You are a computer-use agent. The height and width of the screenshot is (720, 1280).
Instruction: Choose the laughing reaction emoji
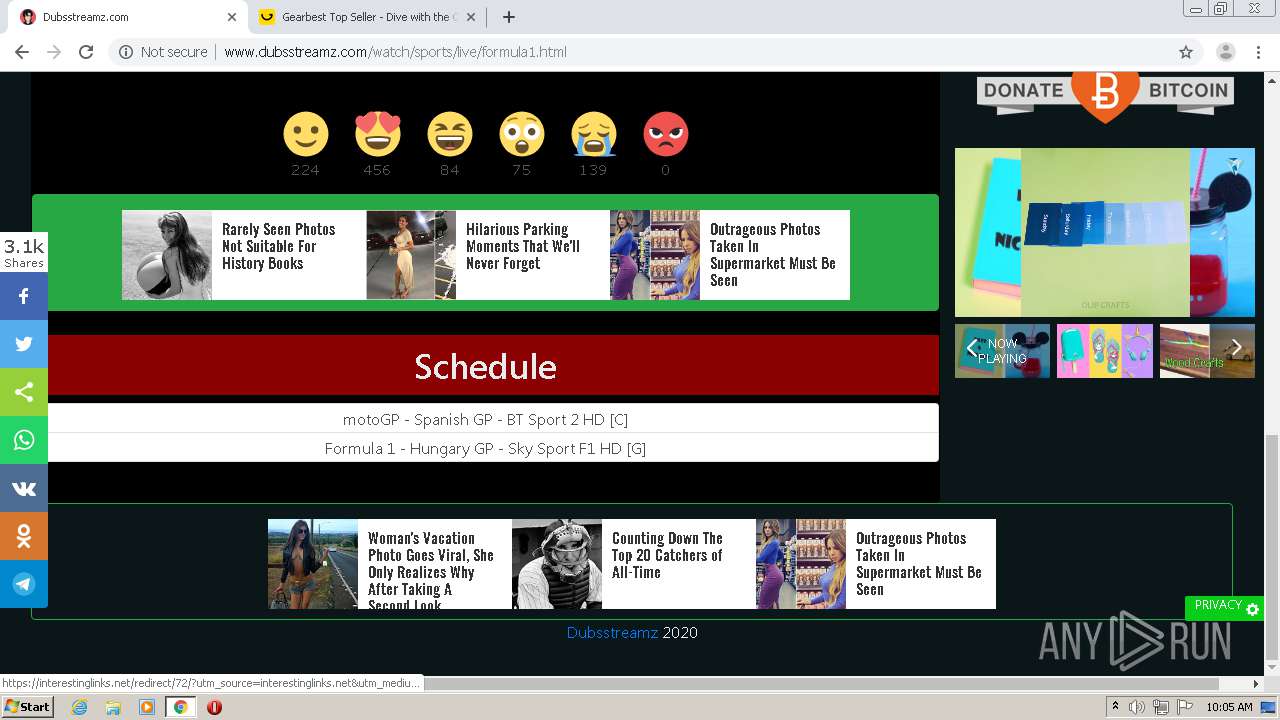tap(449, 134)
